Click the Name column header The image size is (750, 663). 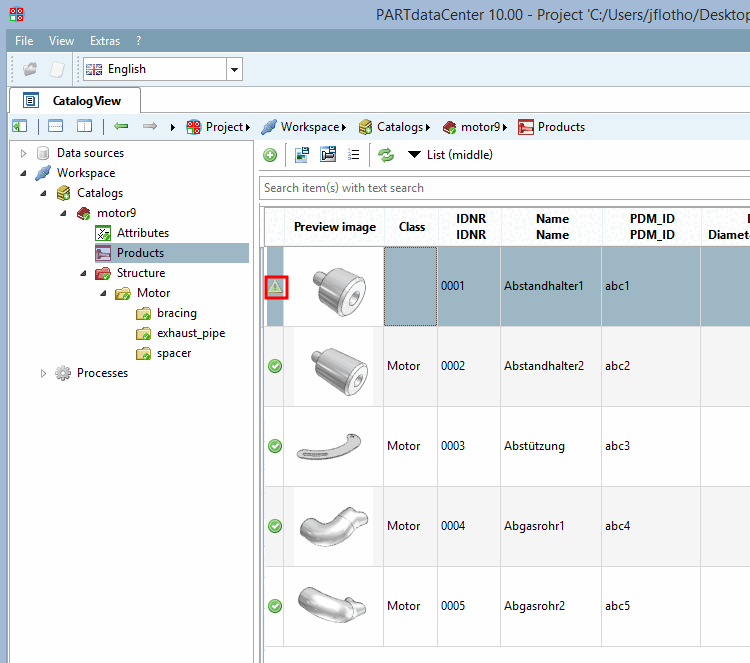(552, 227)
